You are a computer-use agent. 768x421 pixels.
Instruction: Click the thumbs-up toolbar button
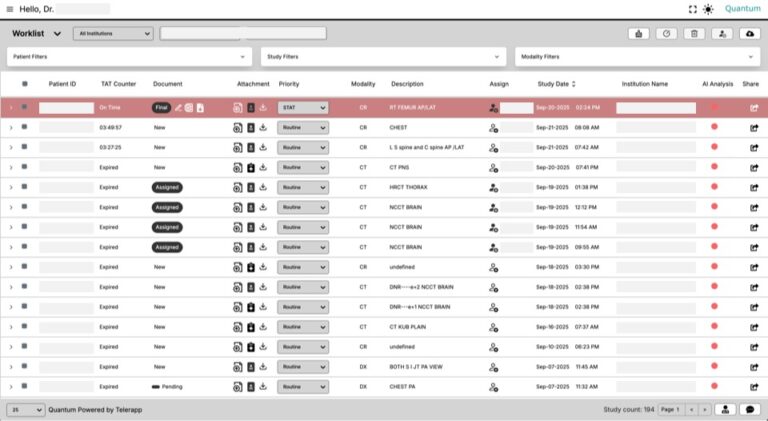click(x=639, y=34)
